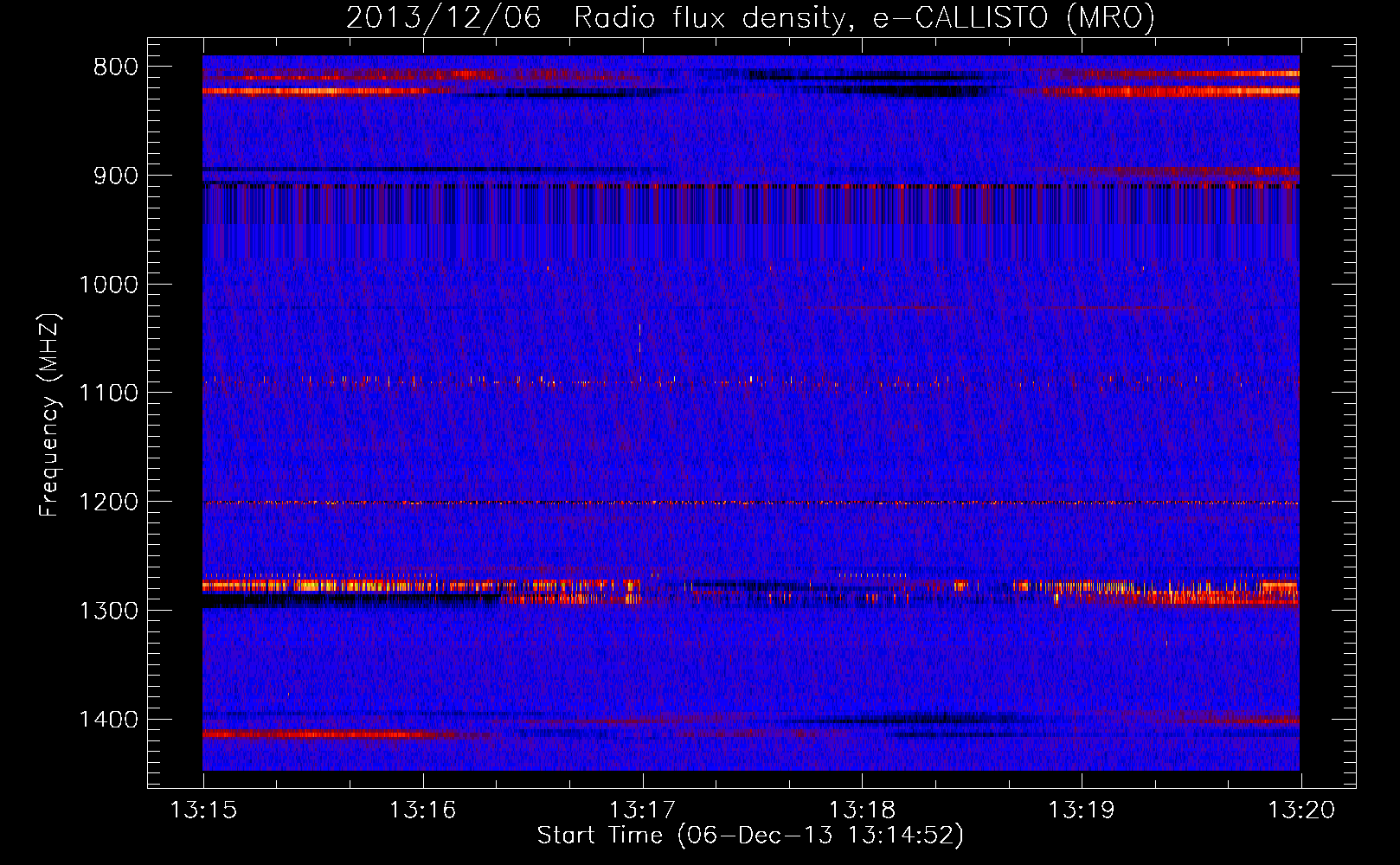Click the 1100 frequency tick label

click(x=109, y=394)
